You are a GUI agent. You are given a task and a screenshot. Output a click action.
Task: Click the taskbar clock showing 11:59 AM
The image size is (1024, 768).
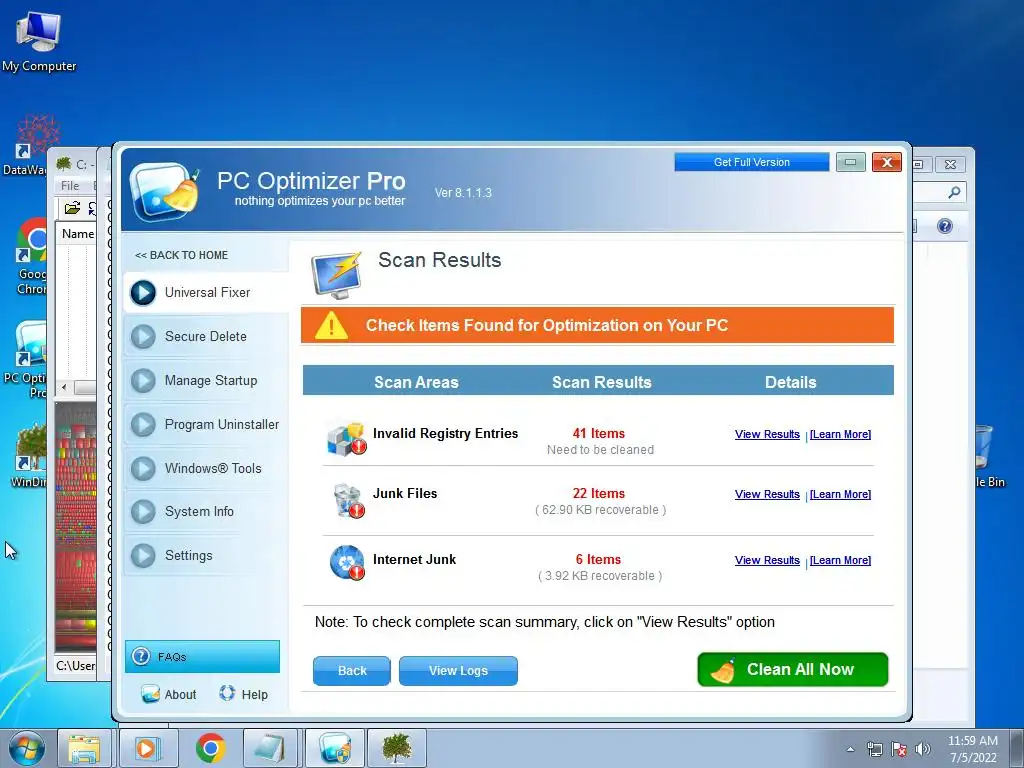tap(972, 749)
